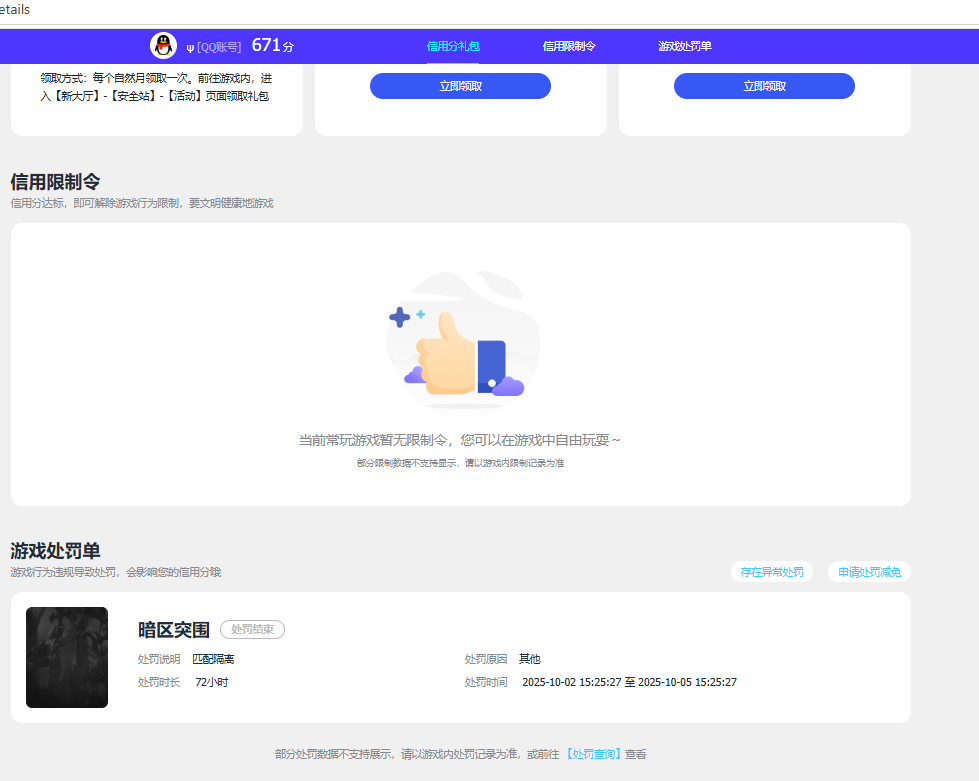The height and width of the screenshot is (781, 979).
Task: Click the 暗区突围 game title
Action: (174, 629)
